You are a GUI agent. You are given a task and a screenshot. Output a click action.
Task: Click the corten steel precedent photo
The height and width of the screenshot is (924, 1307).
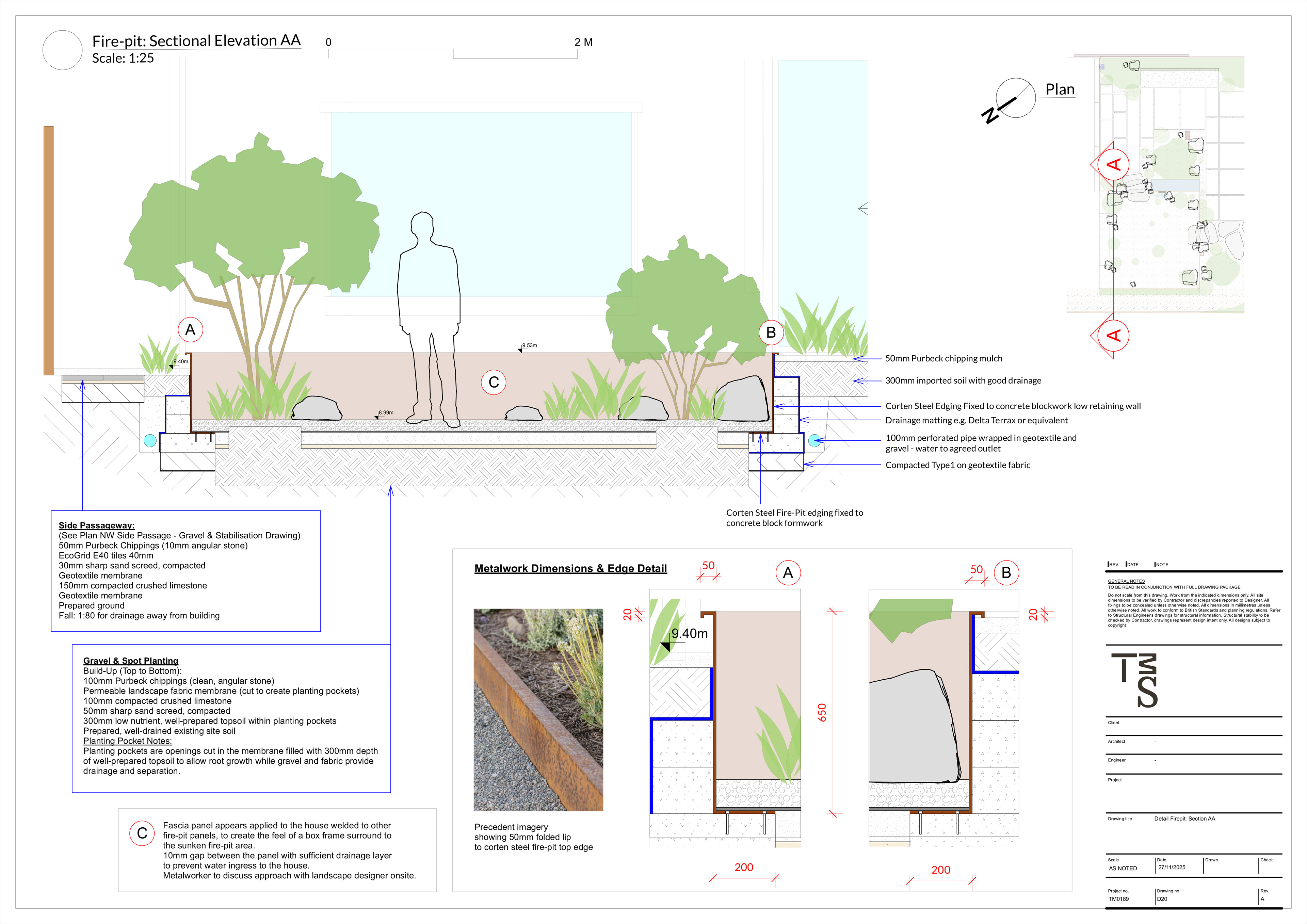click(x=538, y=709)
